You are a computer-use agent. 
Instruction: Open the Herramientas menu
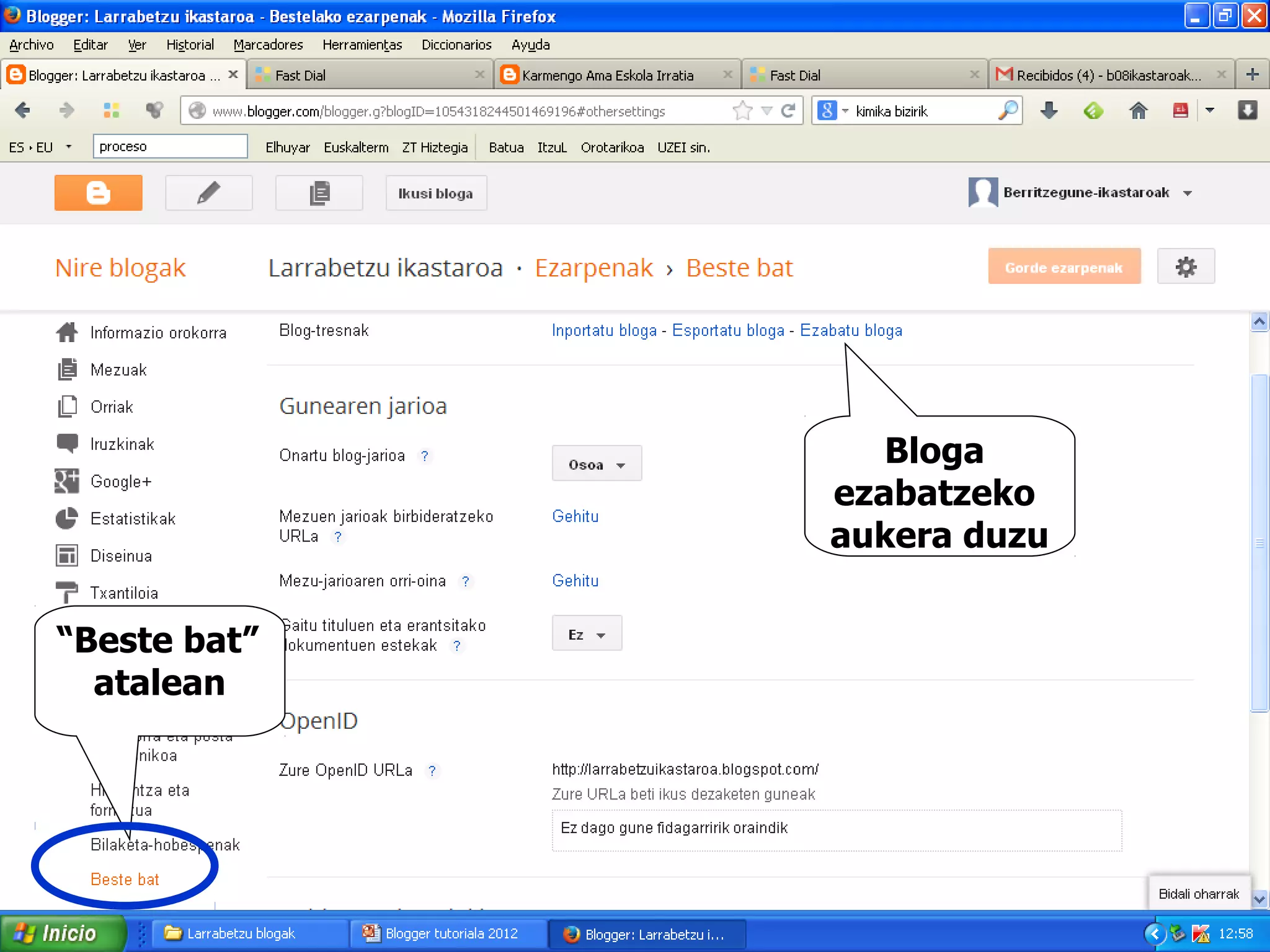(x=362, y=45)
